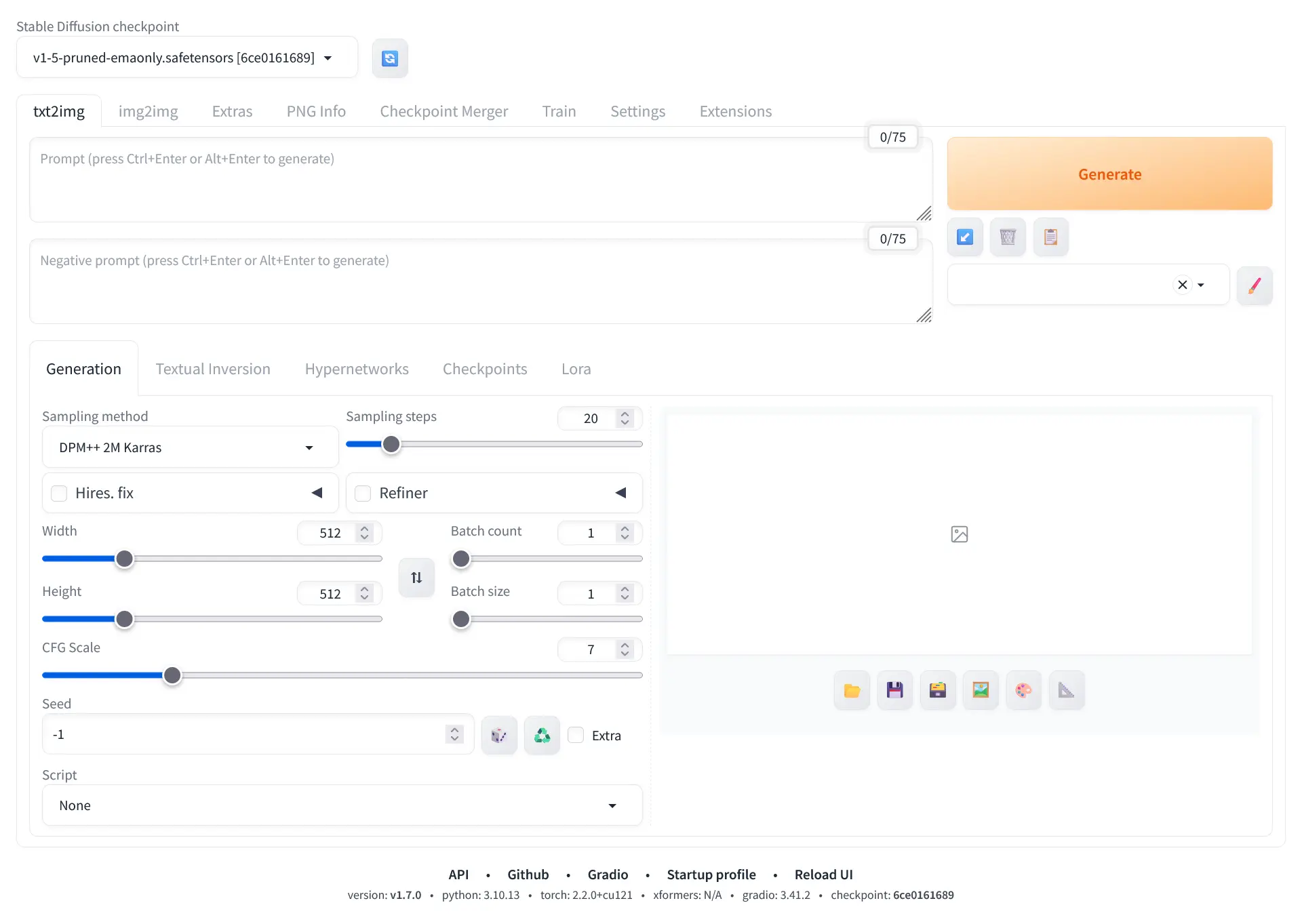
Task: Click the Batch count stepper arrows
Action: (x=625, y=533)
